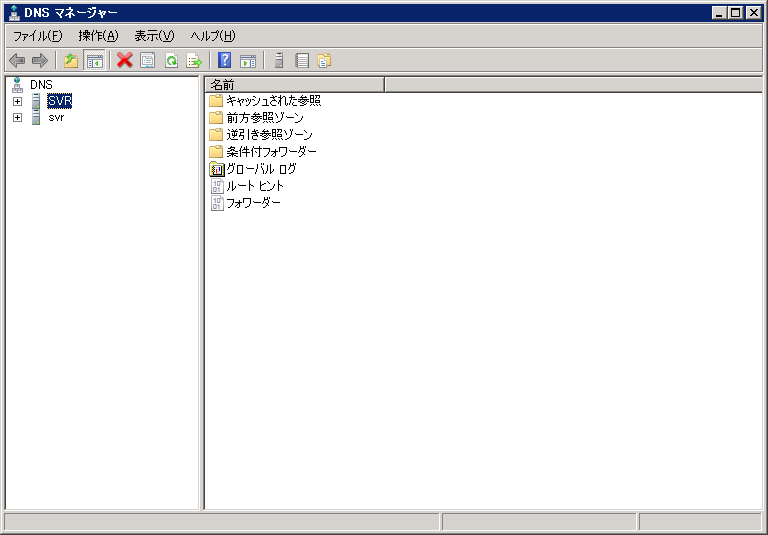
Task: Click the Forward arrow in the toolbar
Action: pyautogui.click(x=40, y=61)
